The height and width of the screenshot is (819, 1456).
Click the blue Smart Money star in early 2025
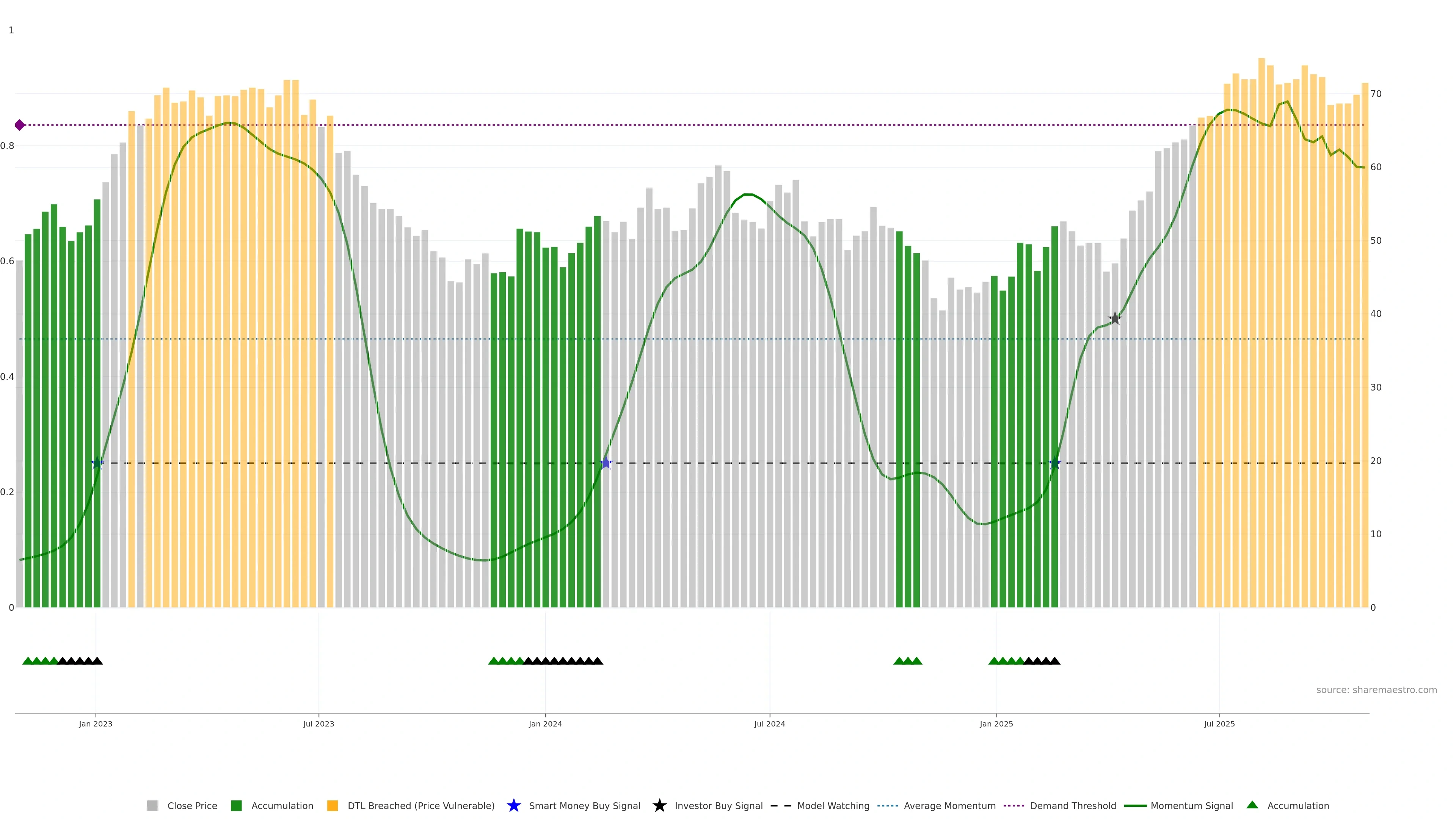(1055, 463)
